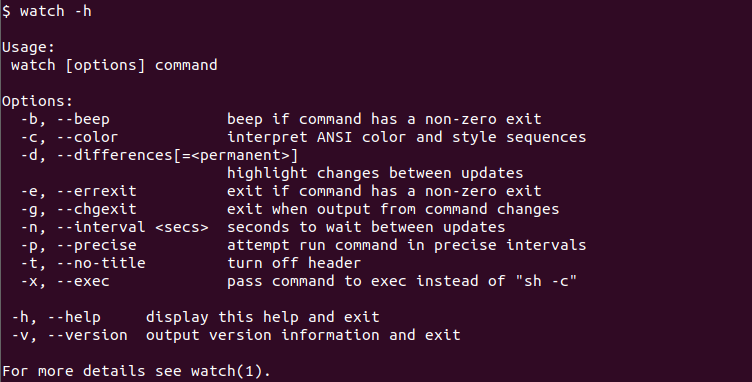Image resolution: width=752 pixels, height=382 pixels.
Task: Click the '--no-title' option
Action: click(101, 263)
